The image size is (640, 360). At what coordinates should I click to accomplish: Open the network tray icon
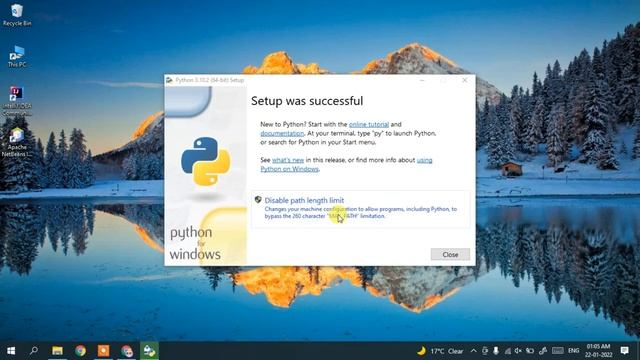click(507, 351)
